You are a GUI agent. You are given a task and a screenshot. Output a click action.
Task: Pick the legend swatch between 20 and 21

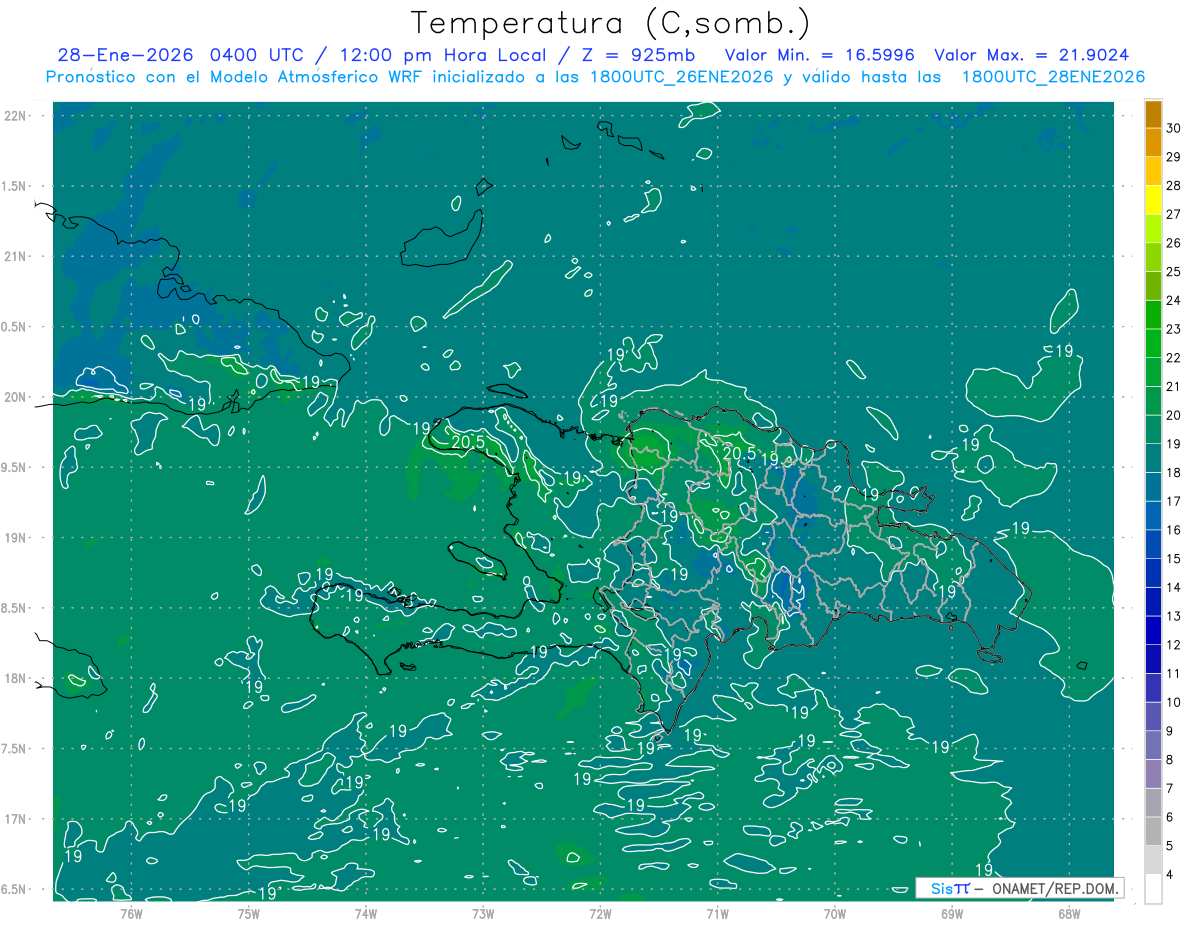(1153, 401)
